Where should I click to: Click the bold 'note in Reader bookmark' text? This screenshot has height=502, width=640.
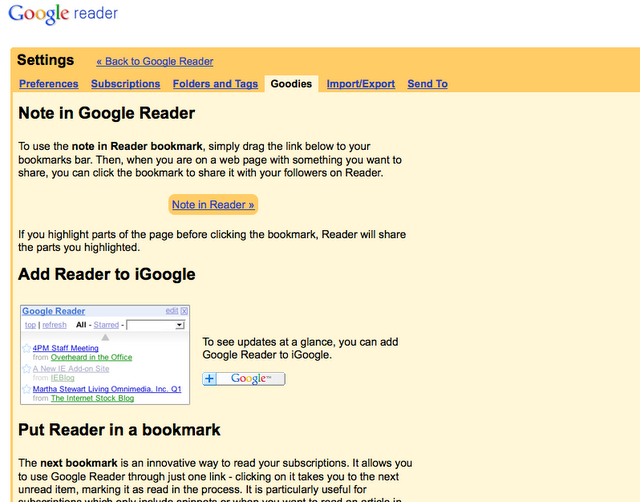[137, 146]
